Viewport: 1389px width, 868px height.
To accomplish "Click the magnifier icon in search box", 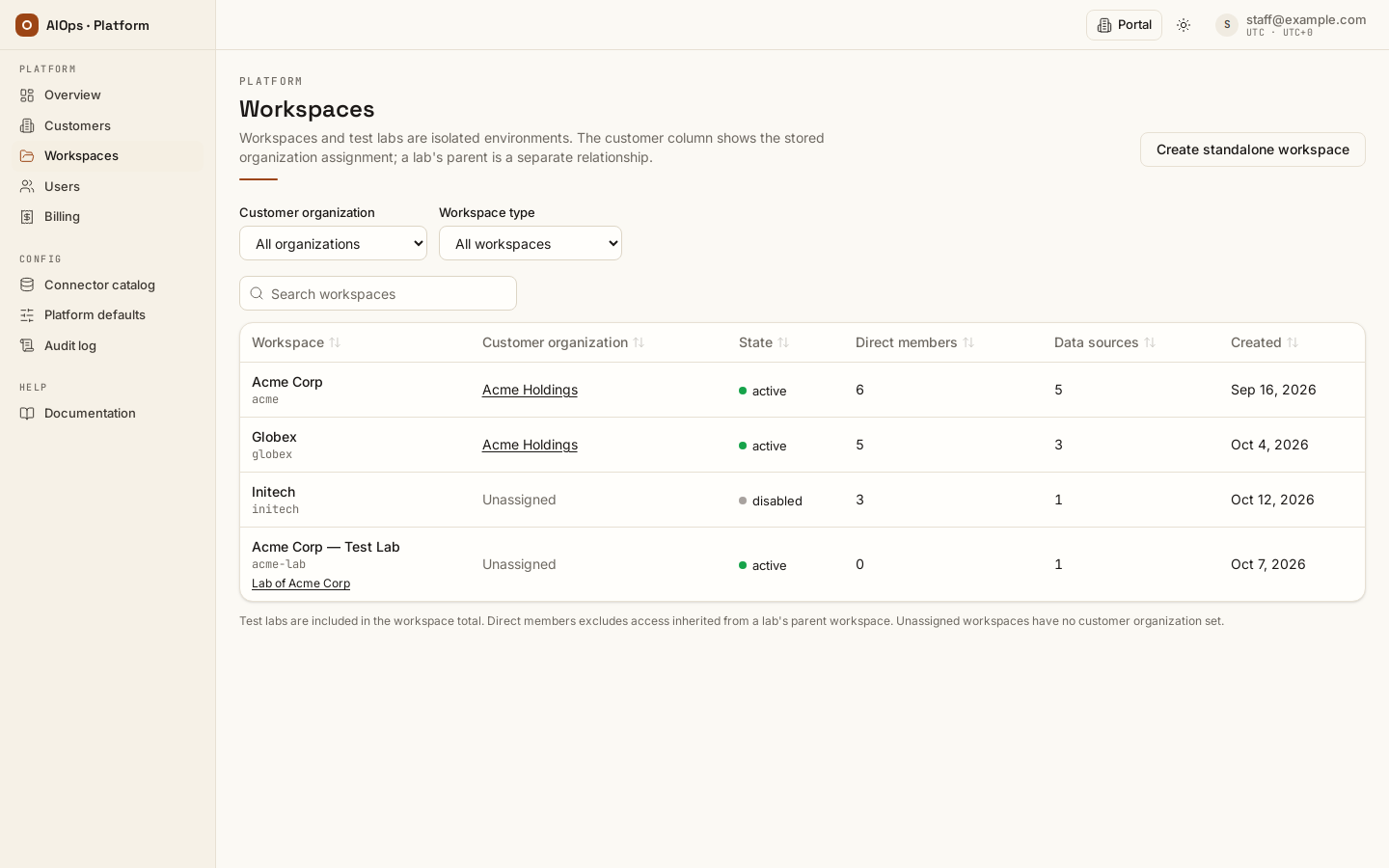I will (x=257, y=293).
